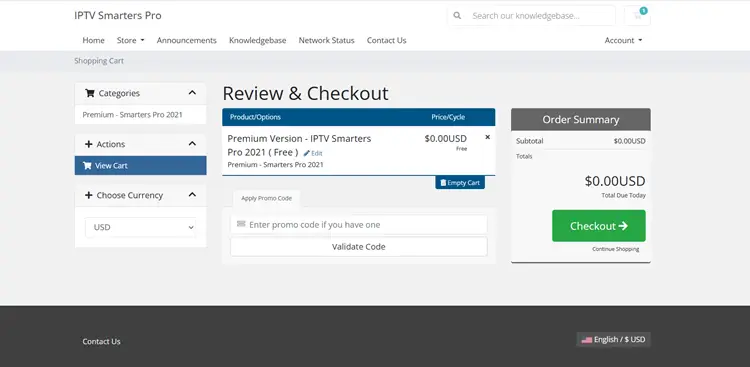Click the plus icon beside Actions

(88, 144)
